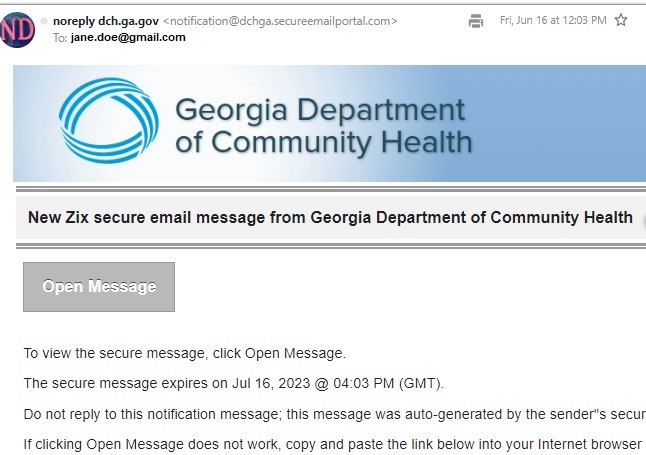Image resolution: width=646 pixels, height=455 pixels.
Task: Click the blue swirl DCH logo
Action: pos(109,121)
